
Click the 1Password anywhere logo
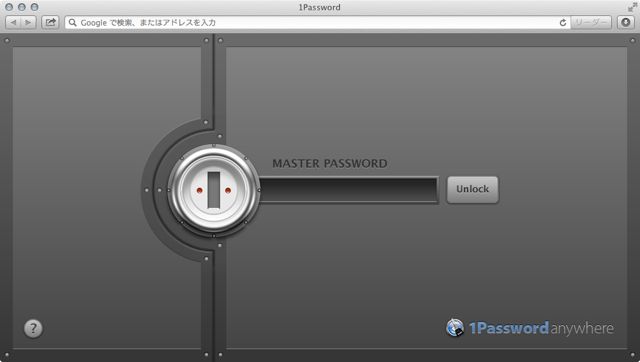tap(530, 328)
